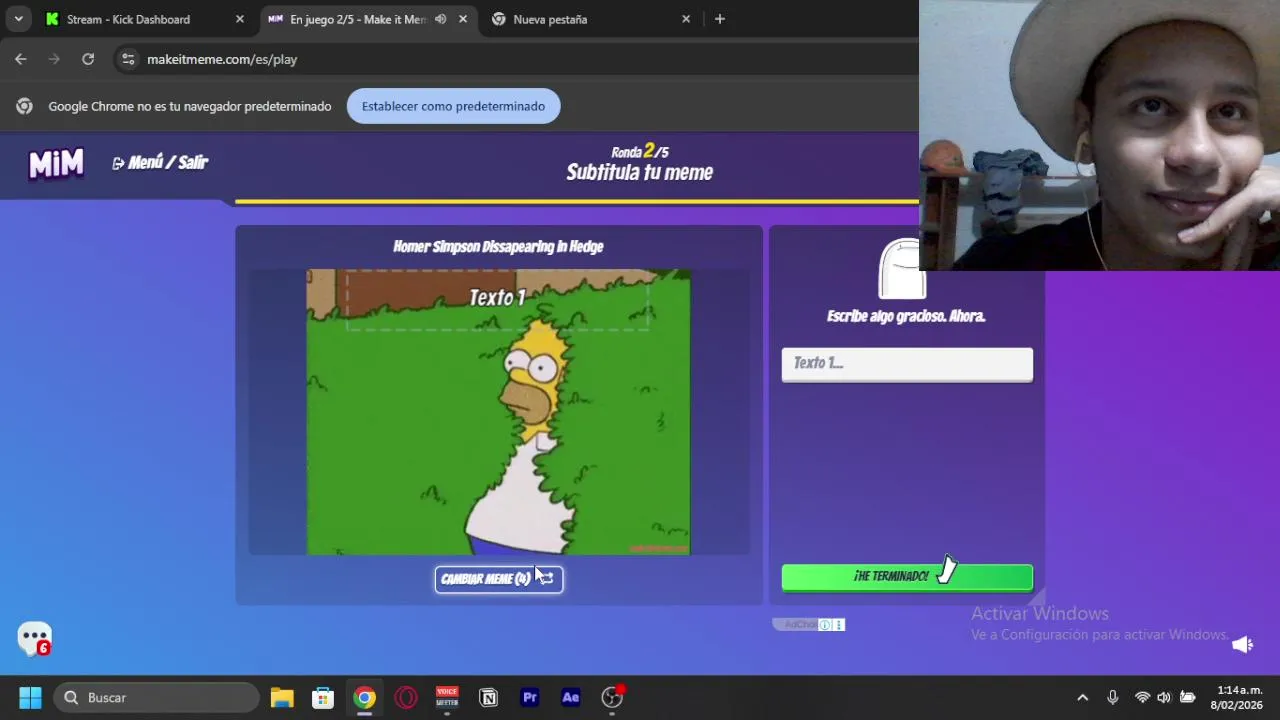The image size is (1280, 720).
Task: Click Establecer como predeterminado
Action: (453, 106)
